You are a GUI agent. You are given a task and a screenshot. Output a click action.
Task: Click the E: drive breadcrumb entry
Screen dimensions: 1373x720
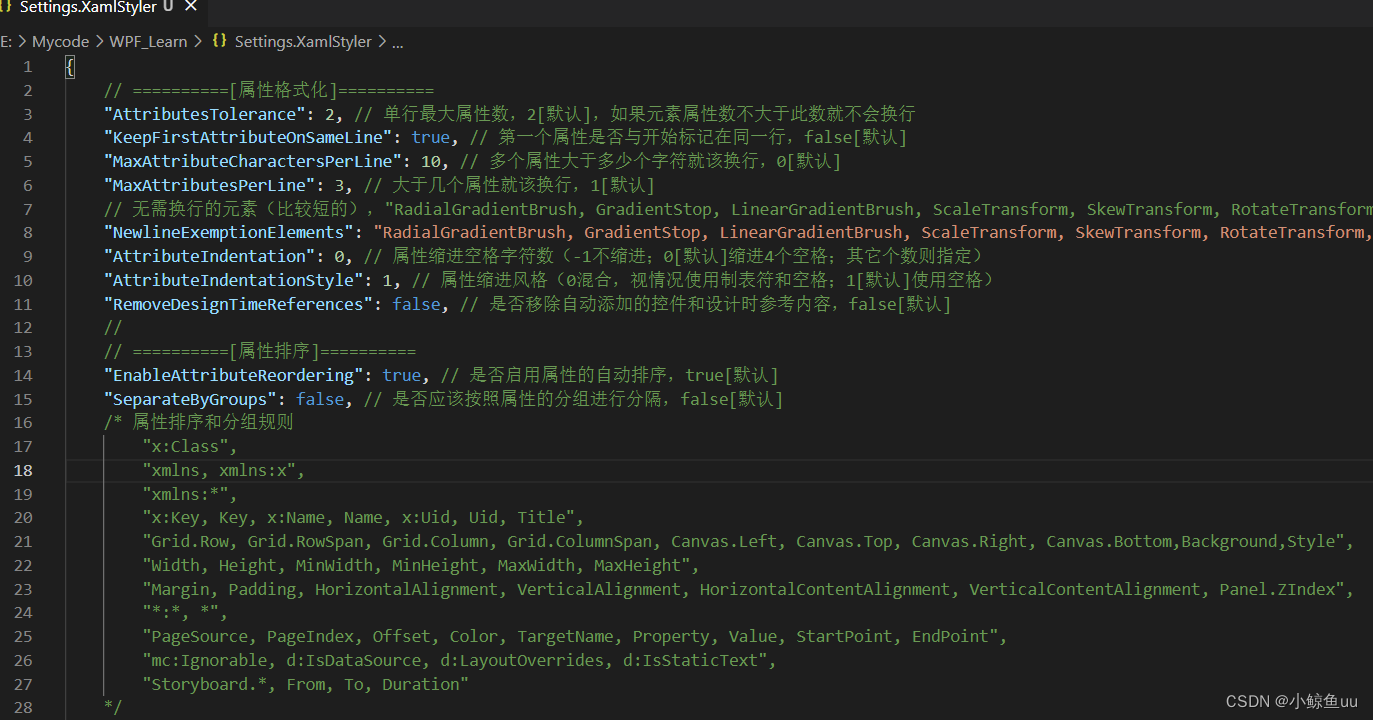pos(8,41)
